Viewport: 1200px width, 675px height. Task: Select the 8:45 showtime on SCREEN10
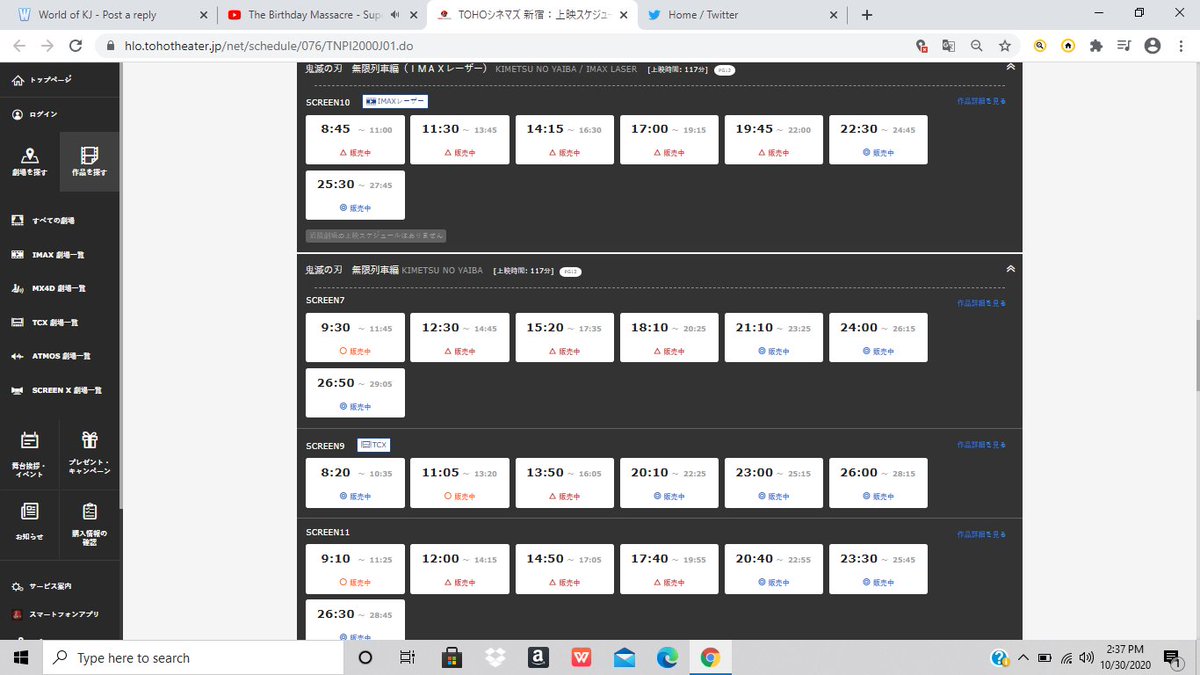click(355, 140)
